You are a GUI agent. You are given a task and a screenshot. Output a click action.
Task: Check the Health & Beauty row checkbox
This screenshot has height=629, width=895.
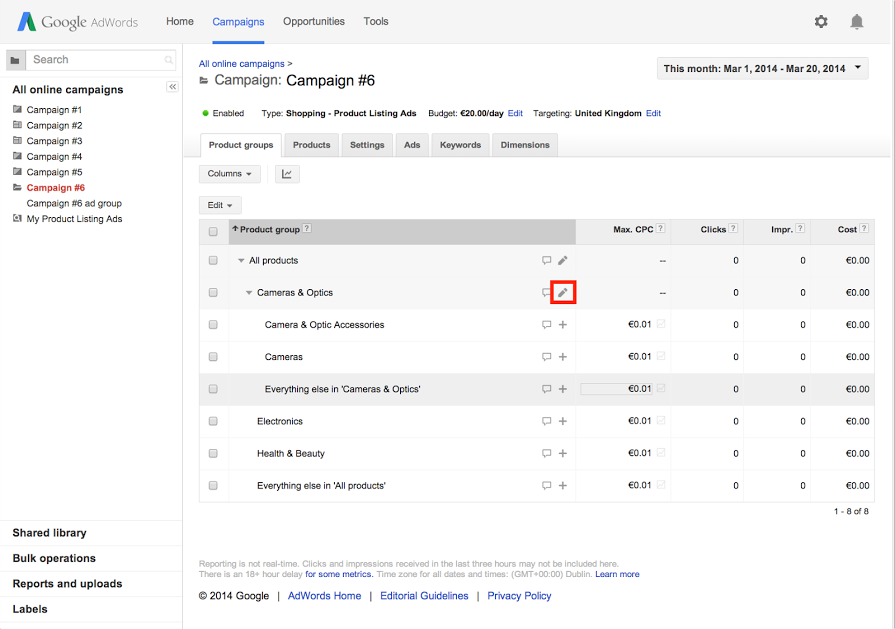(213, 453)
